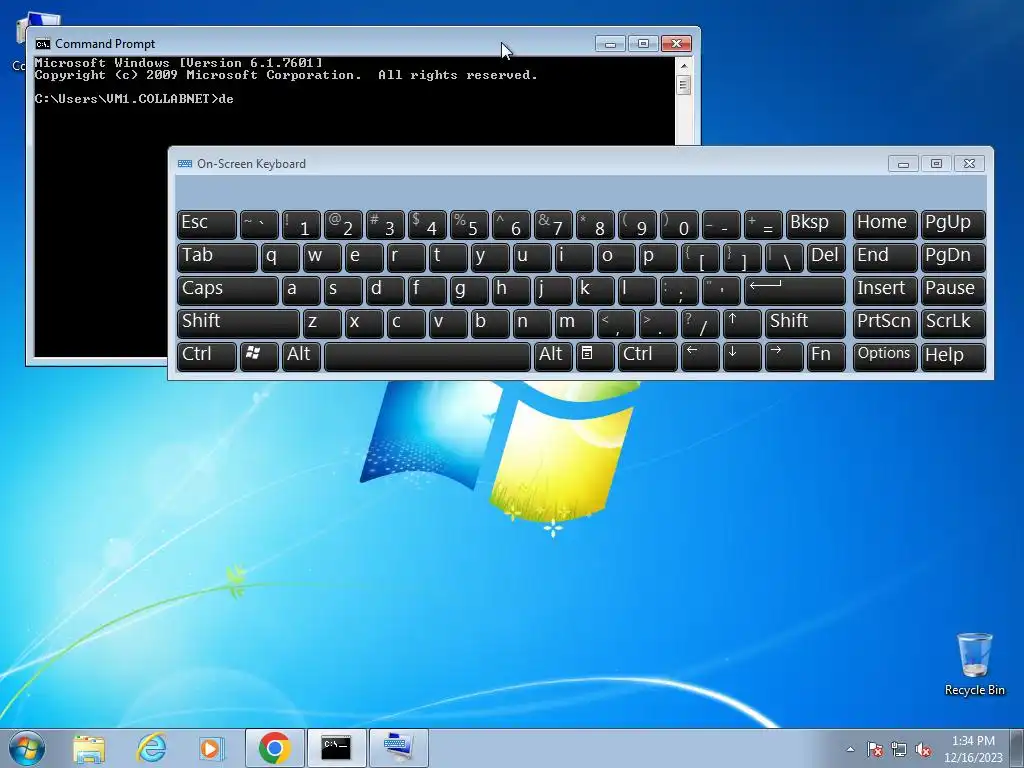Click the equals/plus key
The width and height of the screenshot is (1024, 768).
tap(762, 224)
